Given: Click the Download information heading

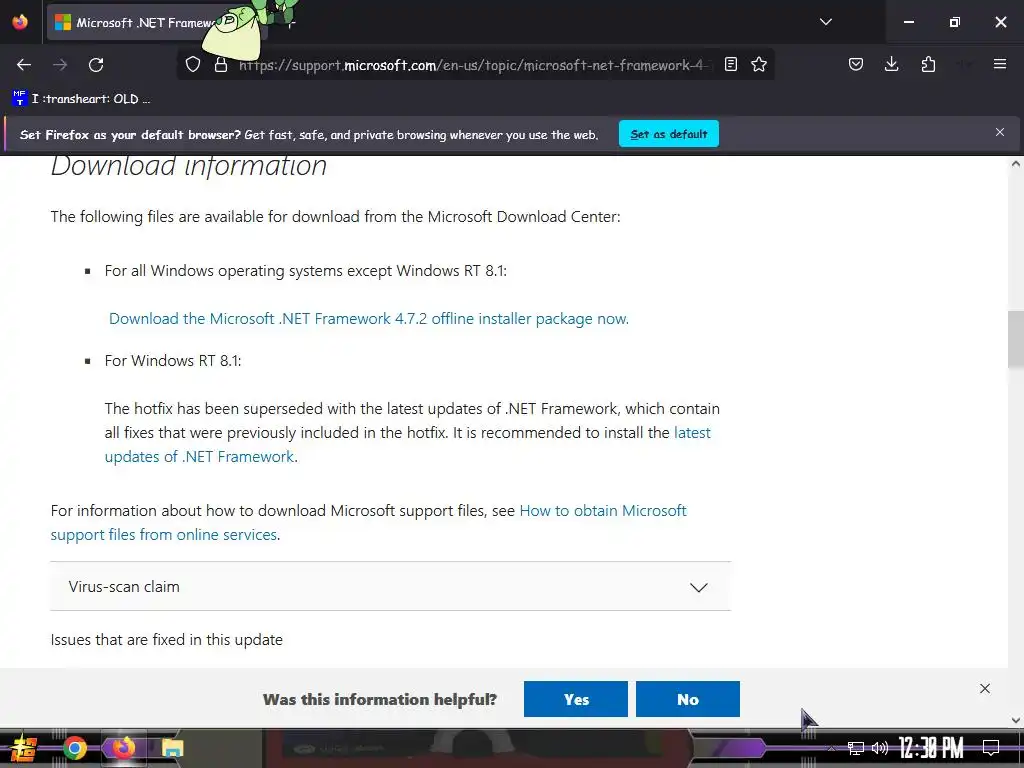Looking at the screenshot, I should (189, 166).
